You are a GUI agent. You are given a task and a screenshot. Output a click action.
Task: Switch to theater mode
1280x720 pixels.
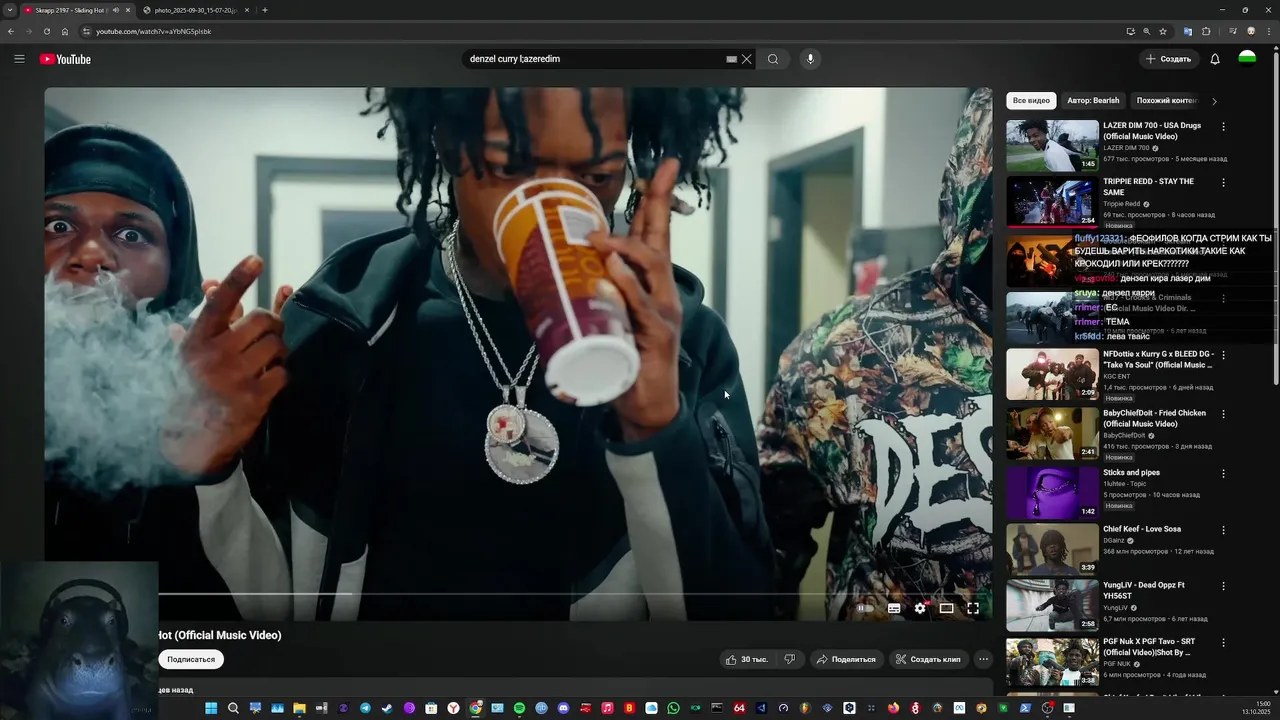click(x=946, y=608)
